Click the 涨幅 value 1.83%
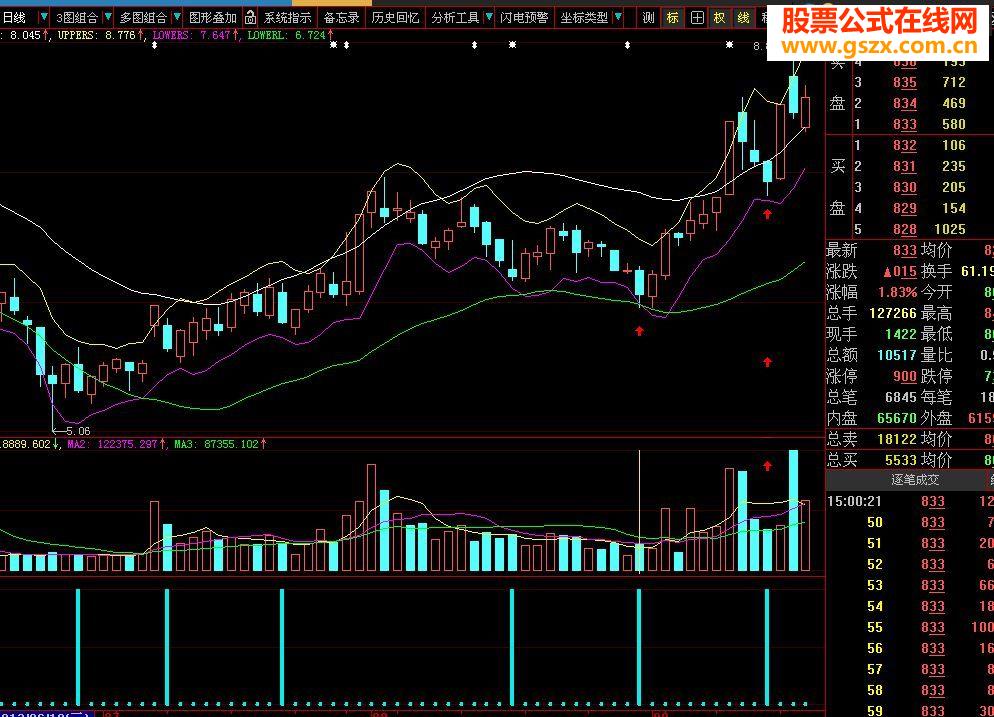Image resolution: width=994 pixels, height=717 pixels. click(x=898, y=292)
